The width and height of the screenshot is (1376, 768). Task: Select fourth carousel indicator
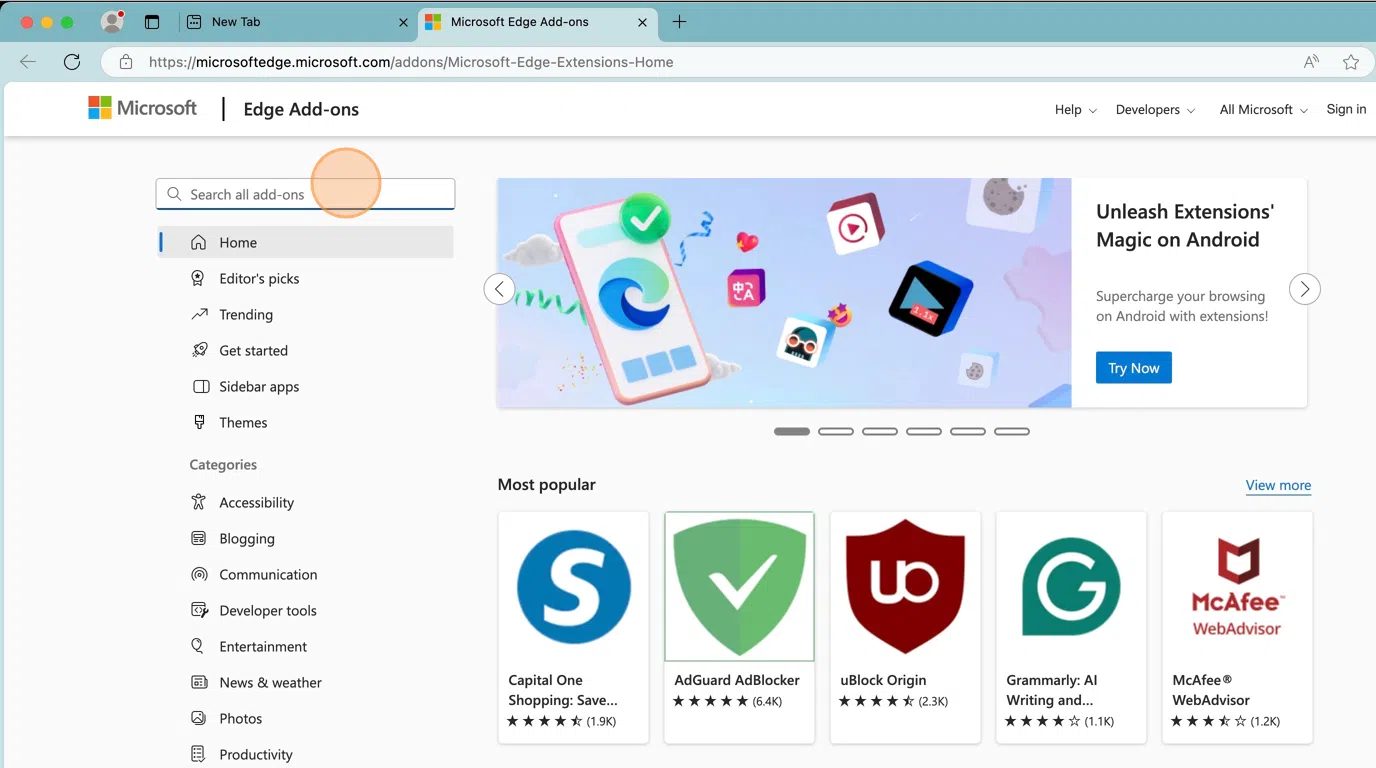pos(924,431)
